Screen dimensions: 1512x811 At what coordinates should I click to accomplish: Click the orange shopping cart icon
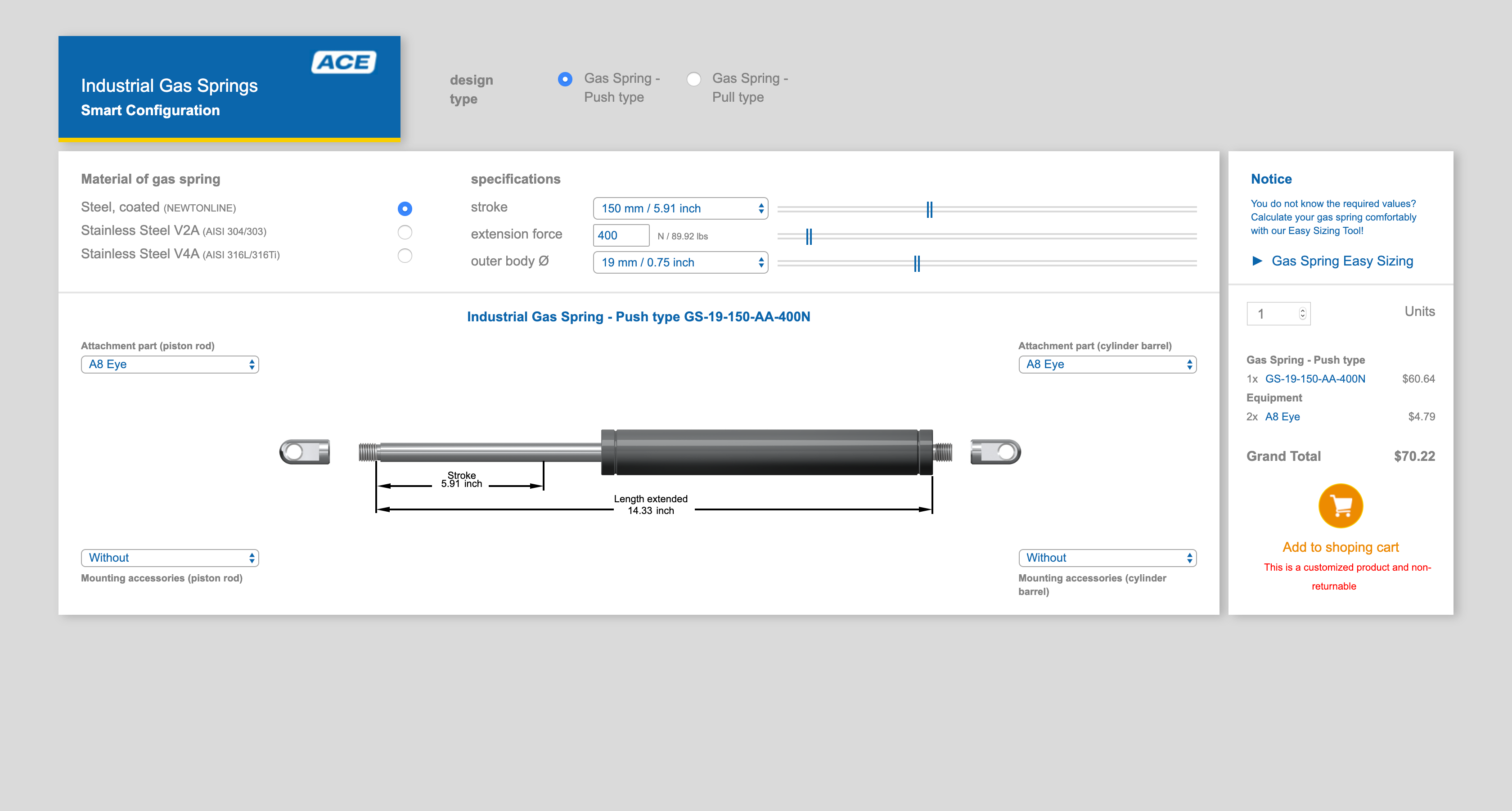coord(1341,505)
